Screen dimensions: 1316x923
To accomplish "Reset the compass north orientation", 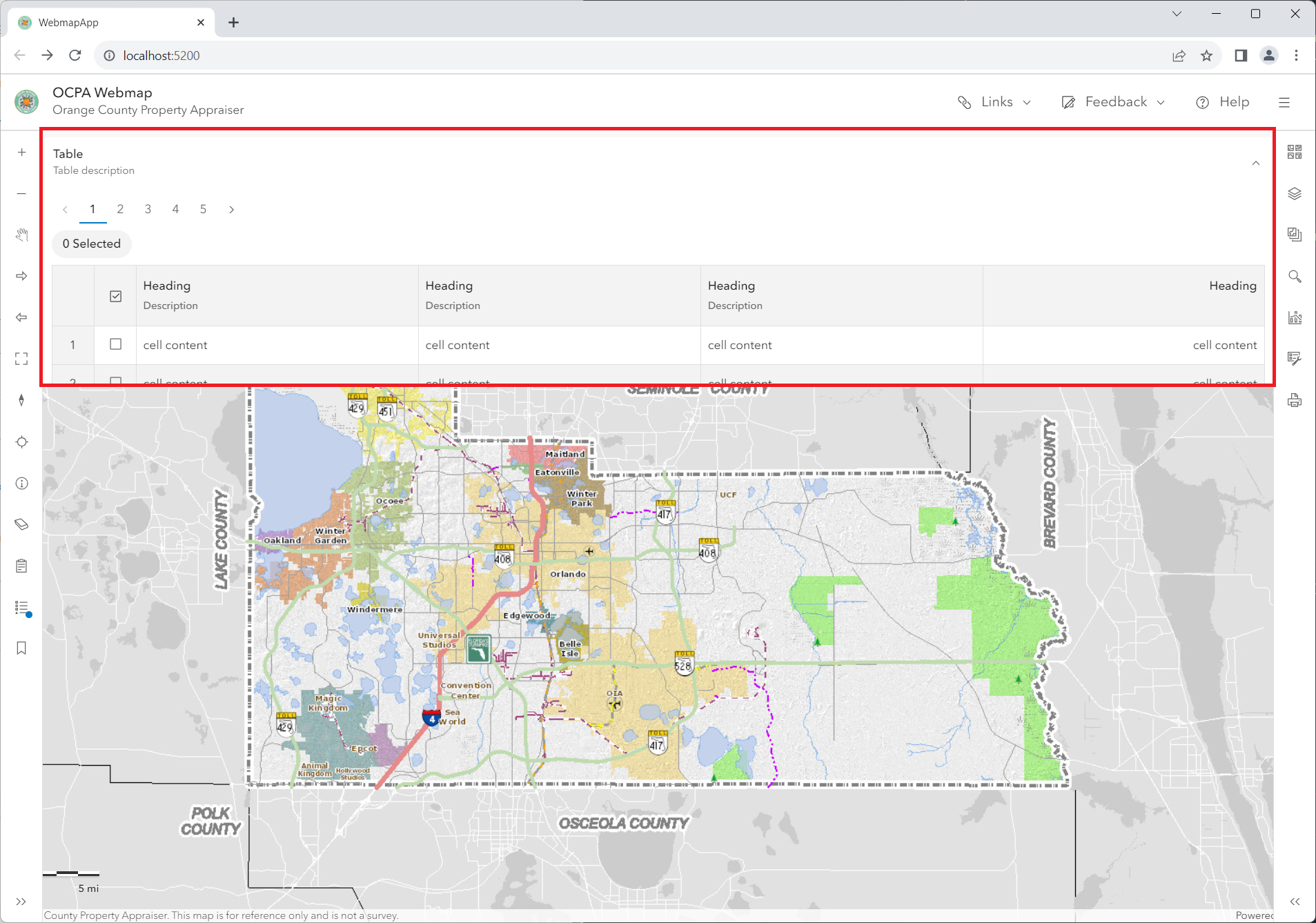I will [x=21, y=400].
